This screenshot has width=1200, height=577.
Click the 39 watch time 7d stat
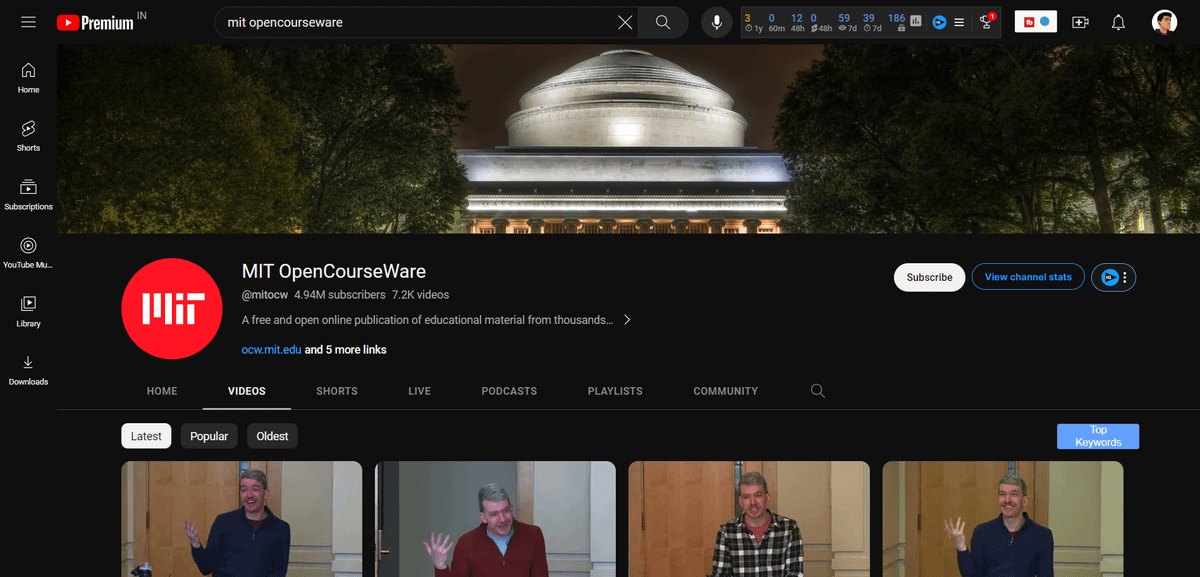[x=871, y=22]
